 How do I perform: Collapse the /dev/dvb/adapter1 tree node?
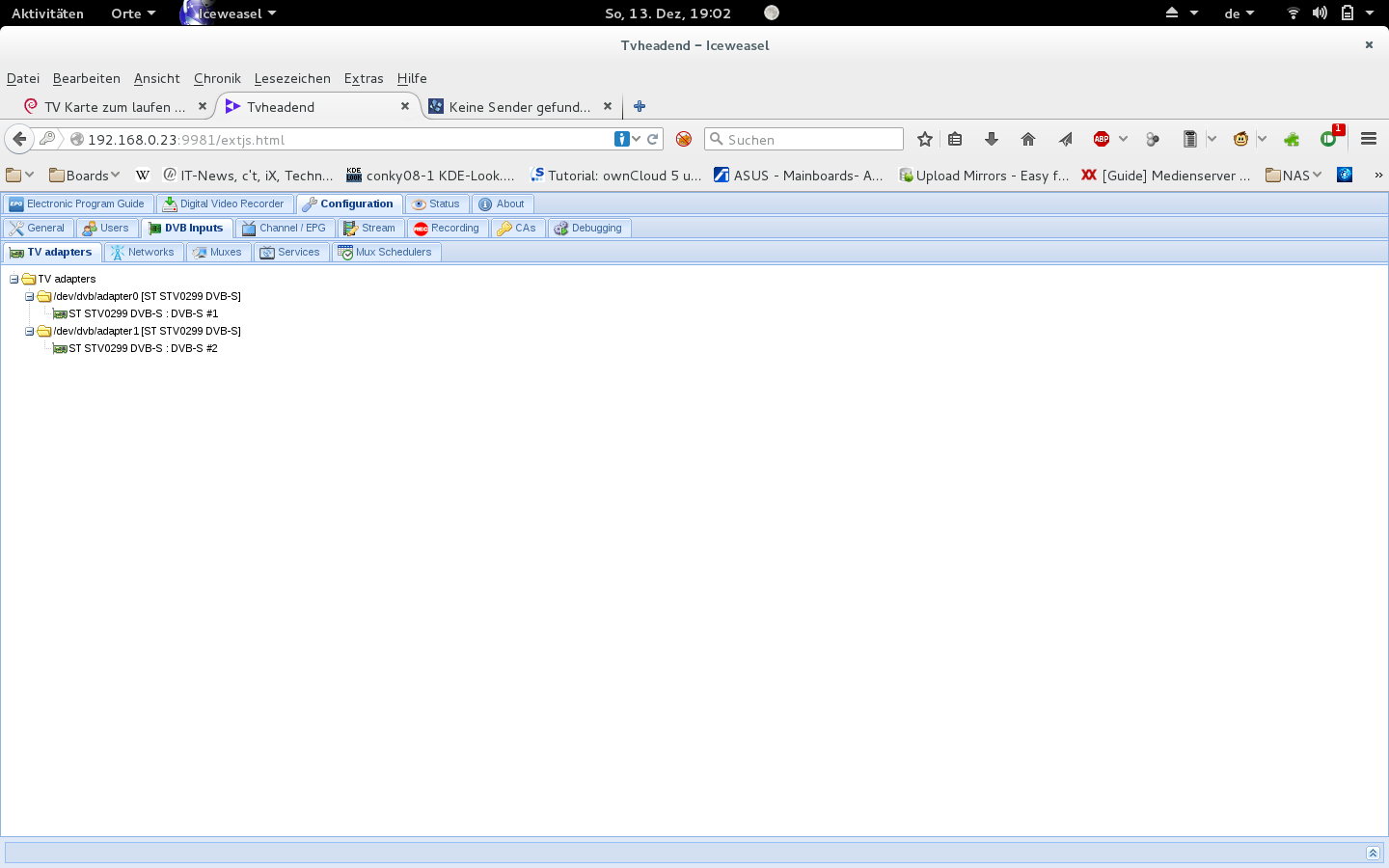coord(29,331)
